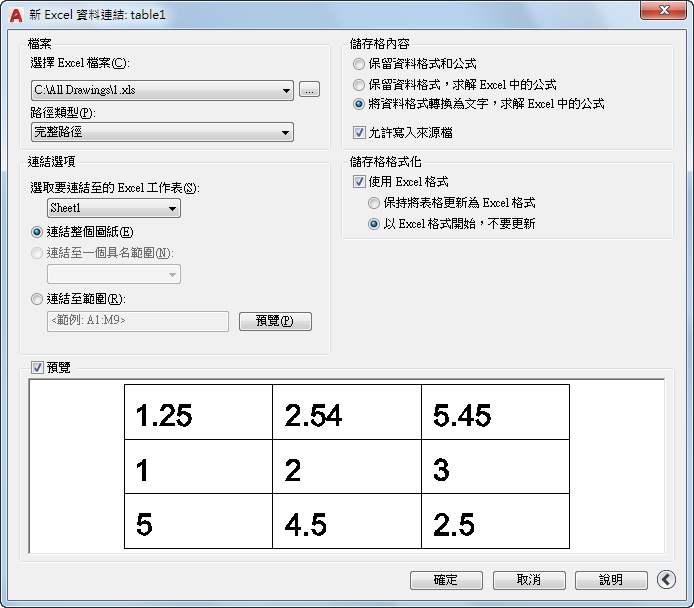Click preview cell showing 4.5
The height and width of the screenshot is (608, 694).
pyautogui.click(x=347, y=521)
